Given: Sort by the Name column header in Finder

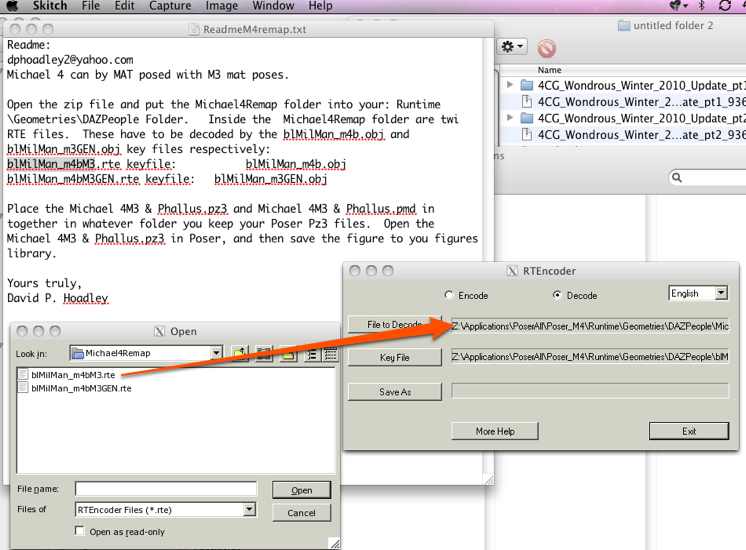Looking at the screenshot, I should (550, 70).
